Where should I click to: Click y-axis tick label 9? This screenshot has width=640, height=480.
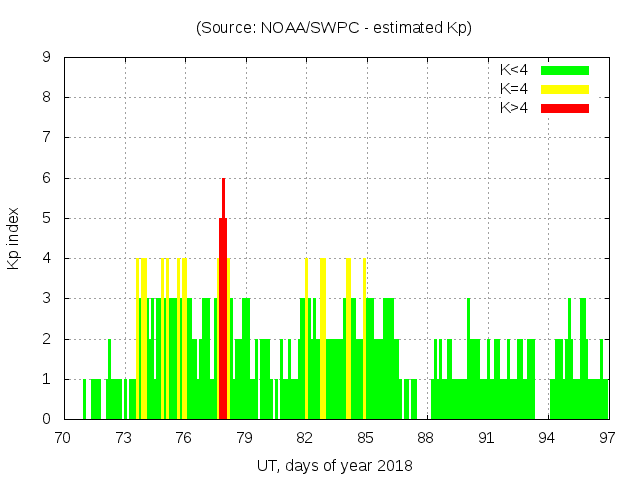pos(47,58)
